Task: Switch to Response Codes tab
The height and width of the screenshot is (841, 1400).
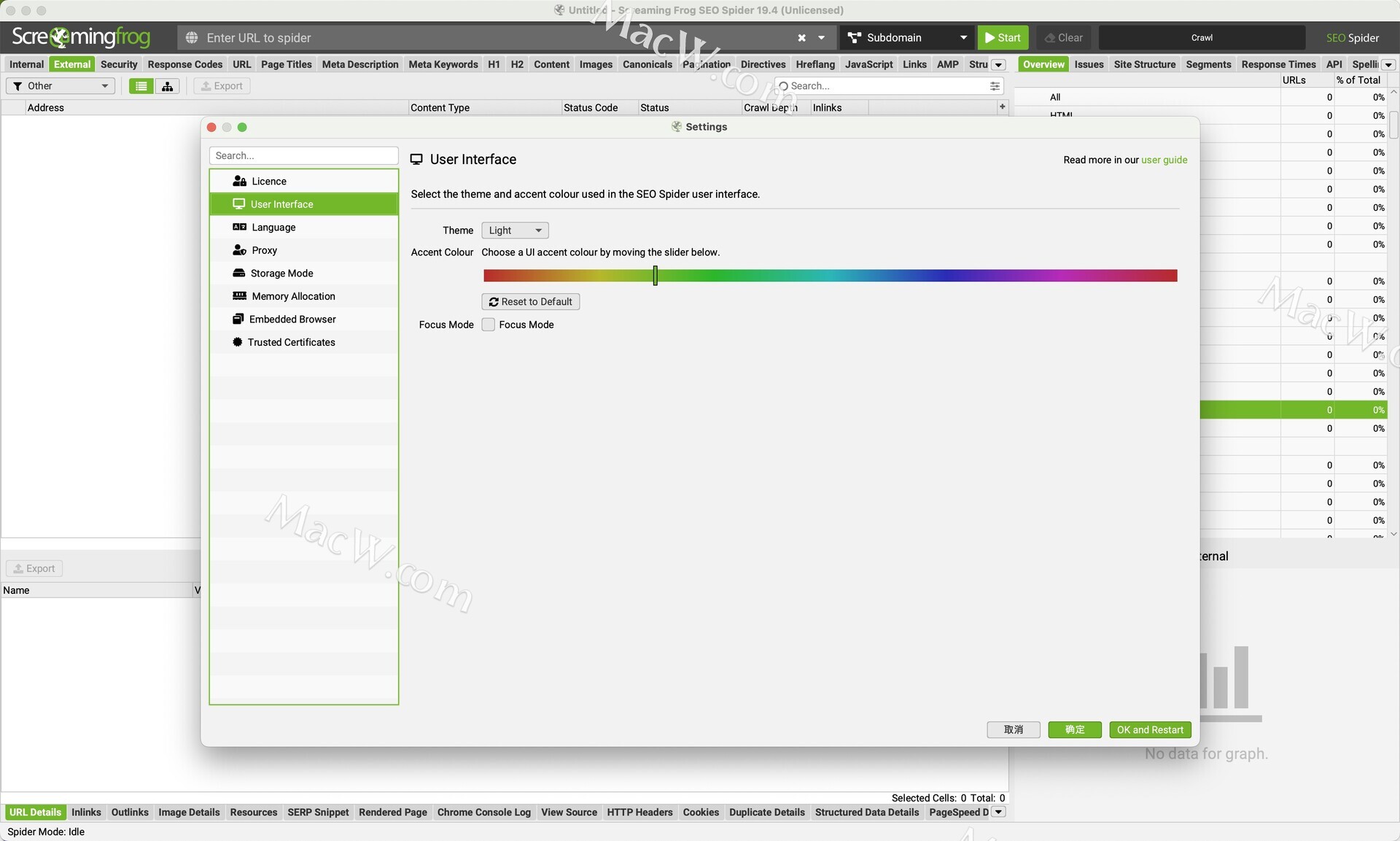Action: point(184,64)
